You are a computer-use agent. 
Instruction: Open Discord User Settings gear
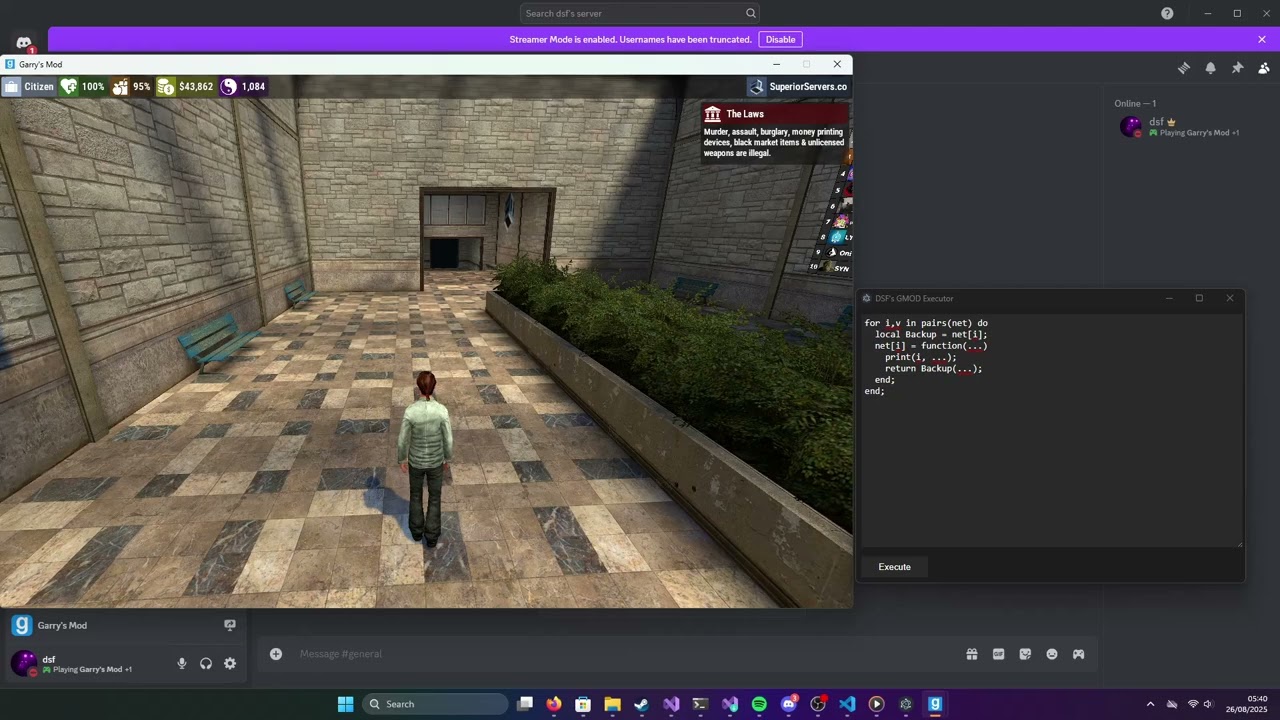(230, 663)
